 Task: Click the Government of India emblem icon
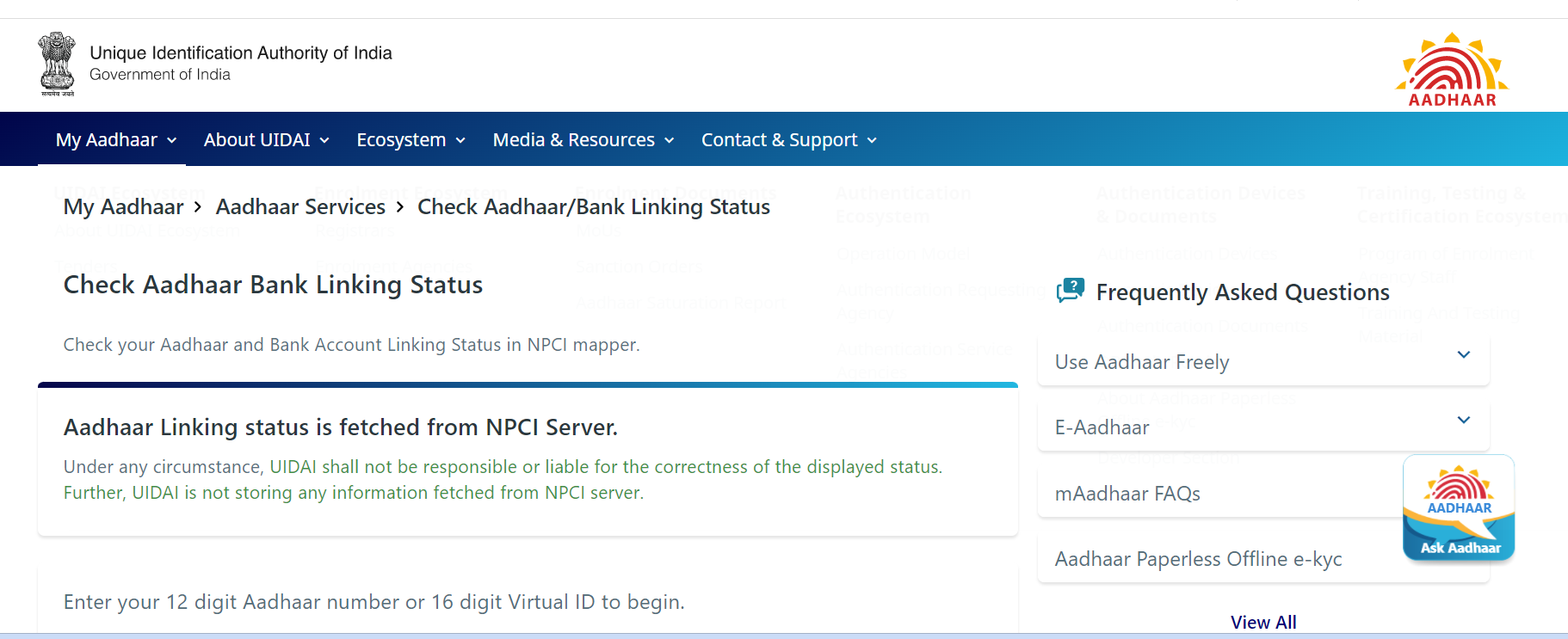tap(57, 64)
